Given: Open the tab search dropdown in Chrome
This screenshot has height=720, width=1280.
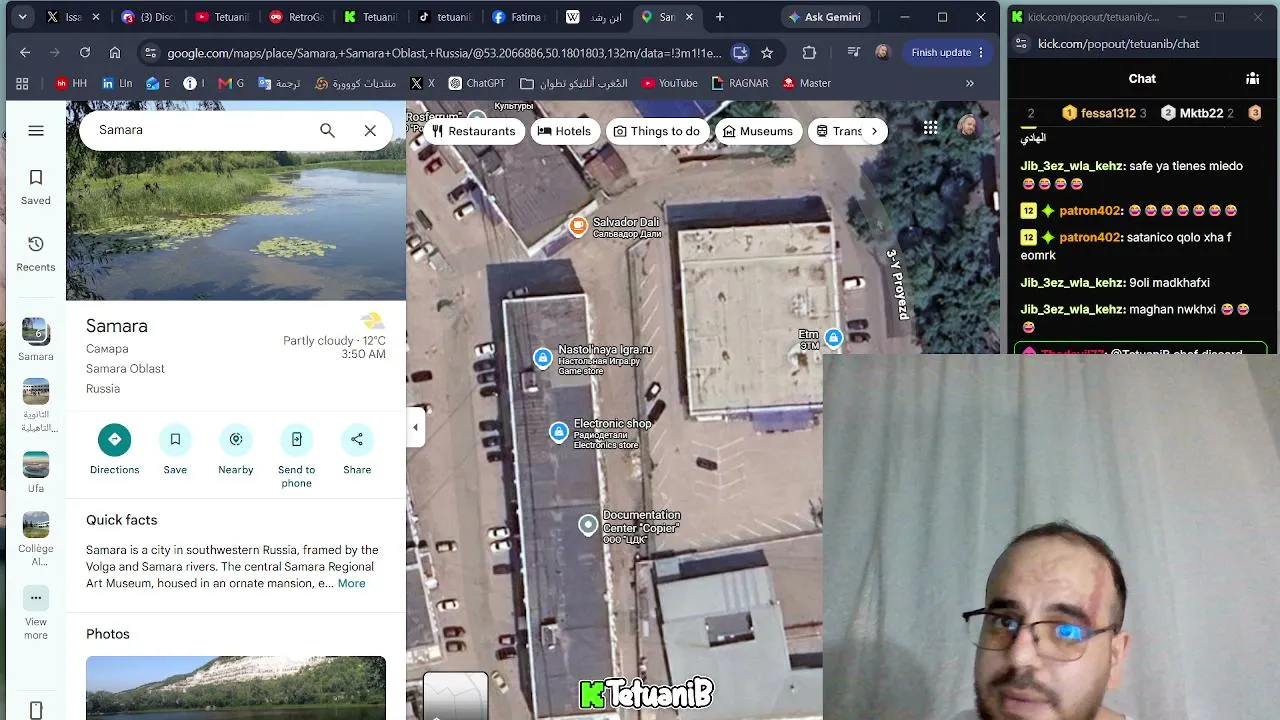Looking at the screenshot, I should coord(22,17).
